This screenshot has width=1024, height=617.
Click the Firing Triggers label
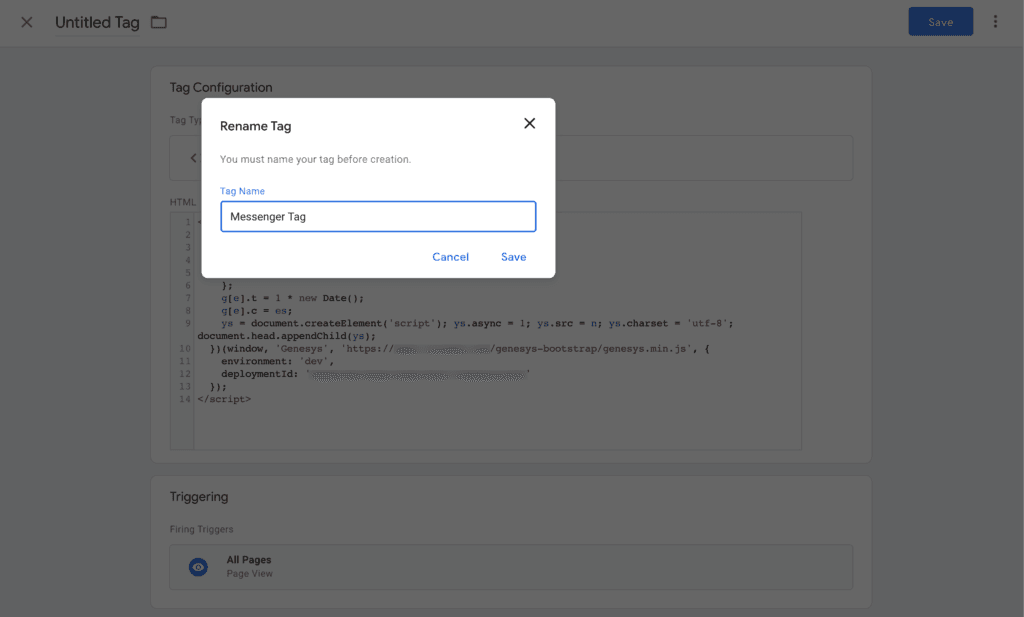201,529
